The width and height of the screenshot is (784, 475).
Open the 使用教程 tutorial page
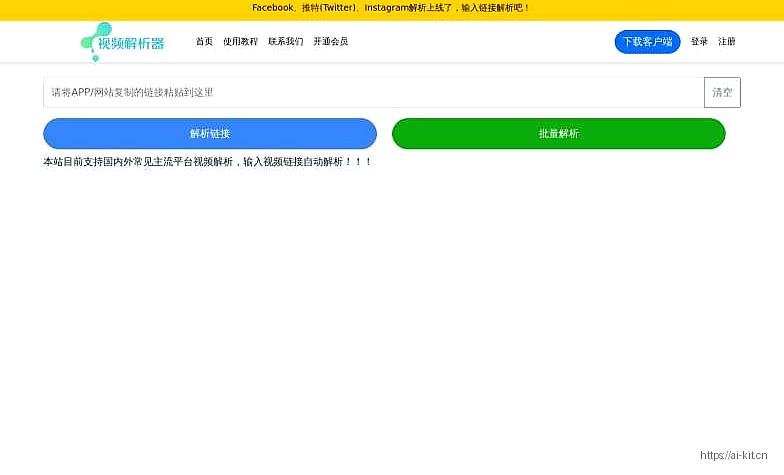coord(240,42)
